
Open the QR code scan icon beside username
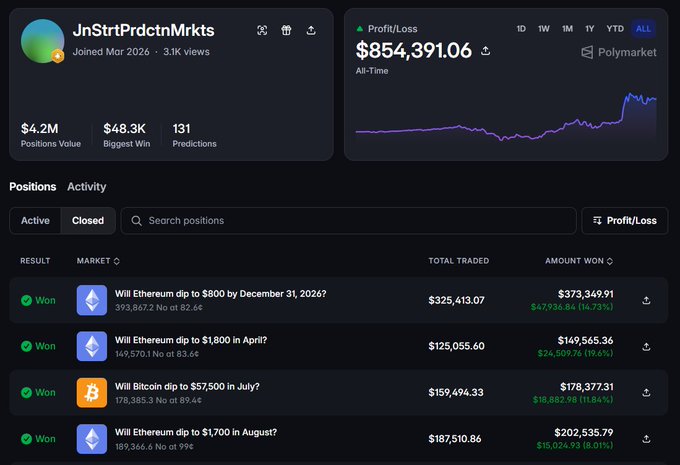(x=262, y=30)
